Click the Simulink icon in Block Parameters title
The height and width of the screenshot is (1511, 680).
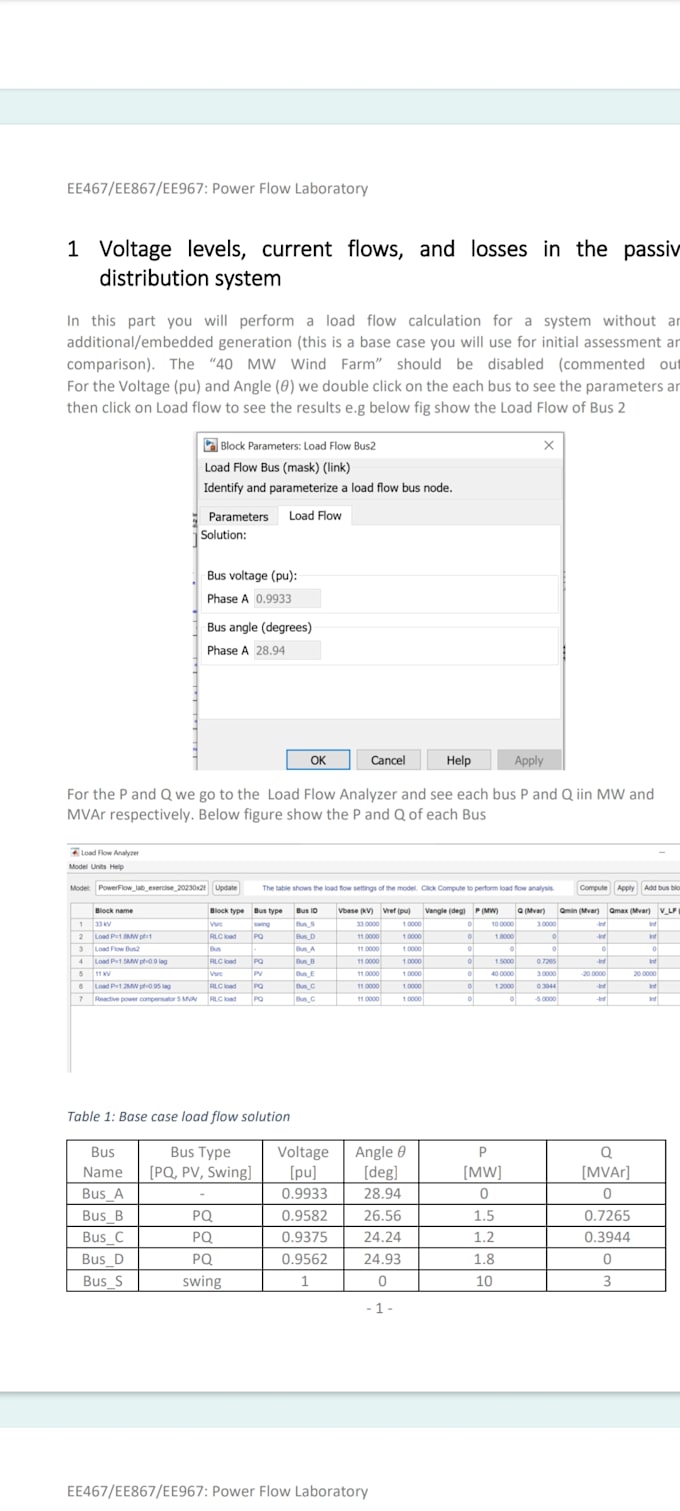211,445
